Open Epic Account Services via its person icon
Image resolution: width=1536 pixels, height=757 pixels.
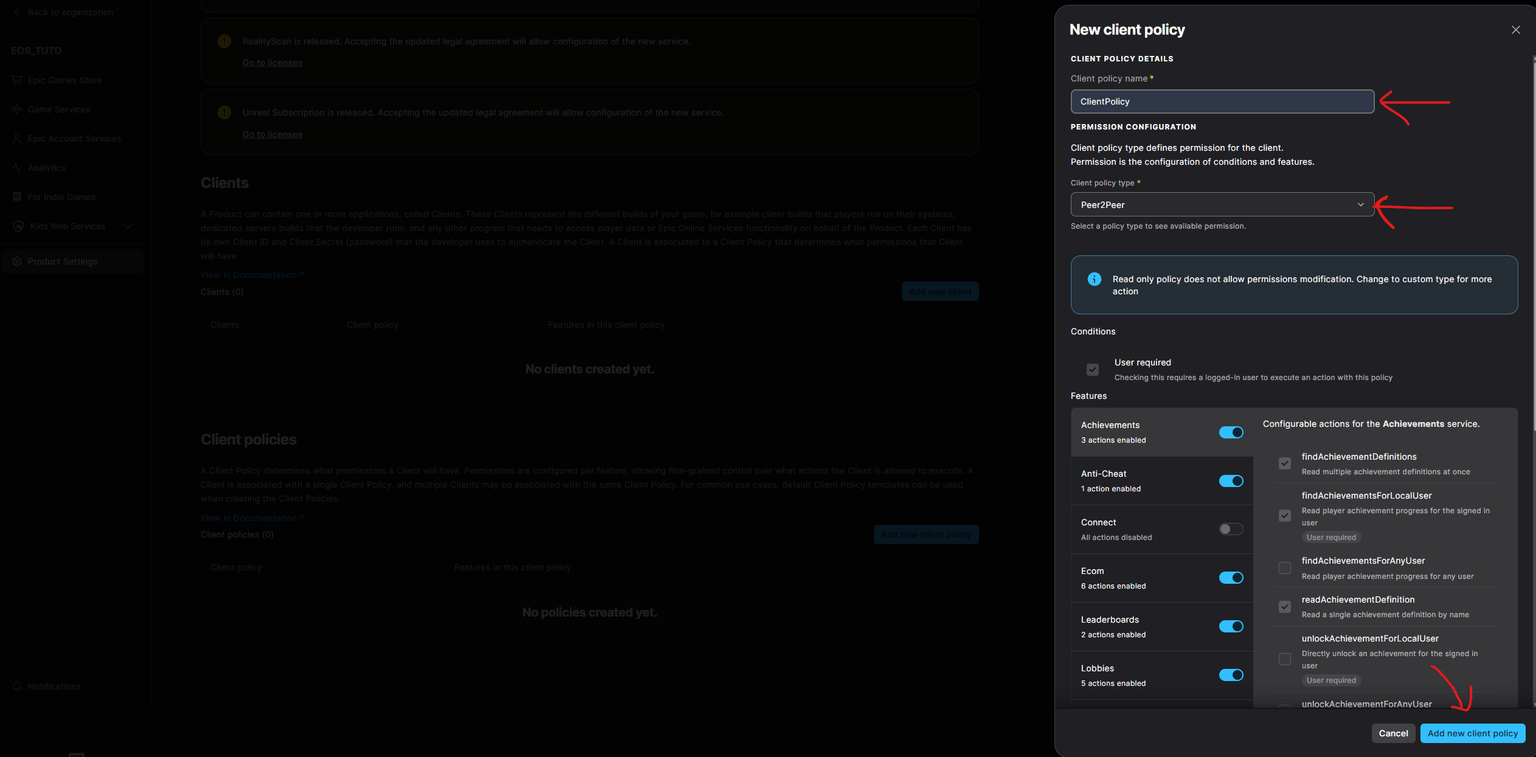16,138
